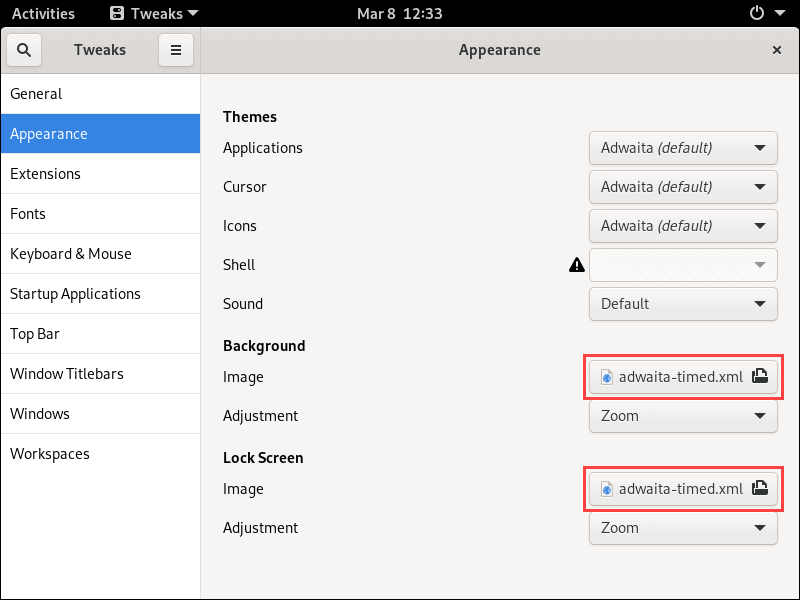Viewport: 800px width, 600px height.
Task: Open the Lock Screen Adjustment dropdown
Action: (x=683, y=528)
